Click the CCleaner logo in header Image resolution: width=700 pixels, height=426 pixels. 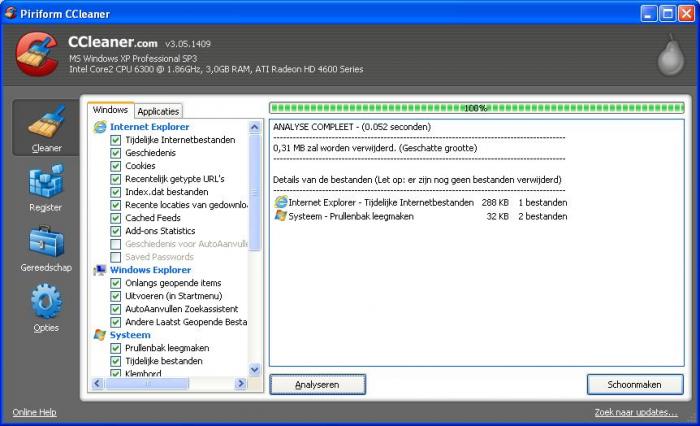tap(37, 54)
